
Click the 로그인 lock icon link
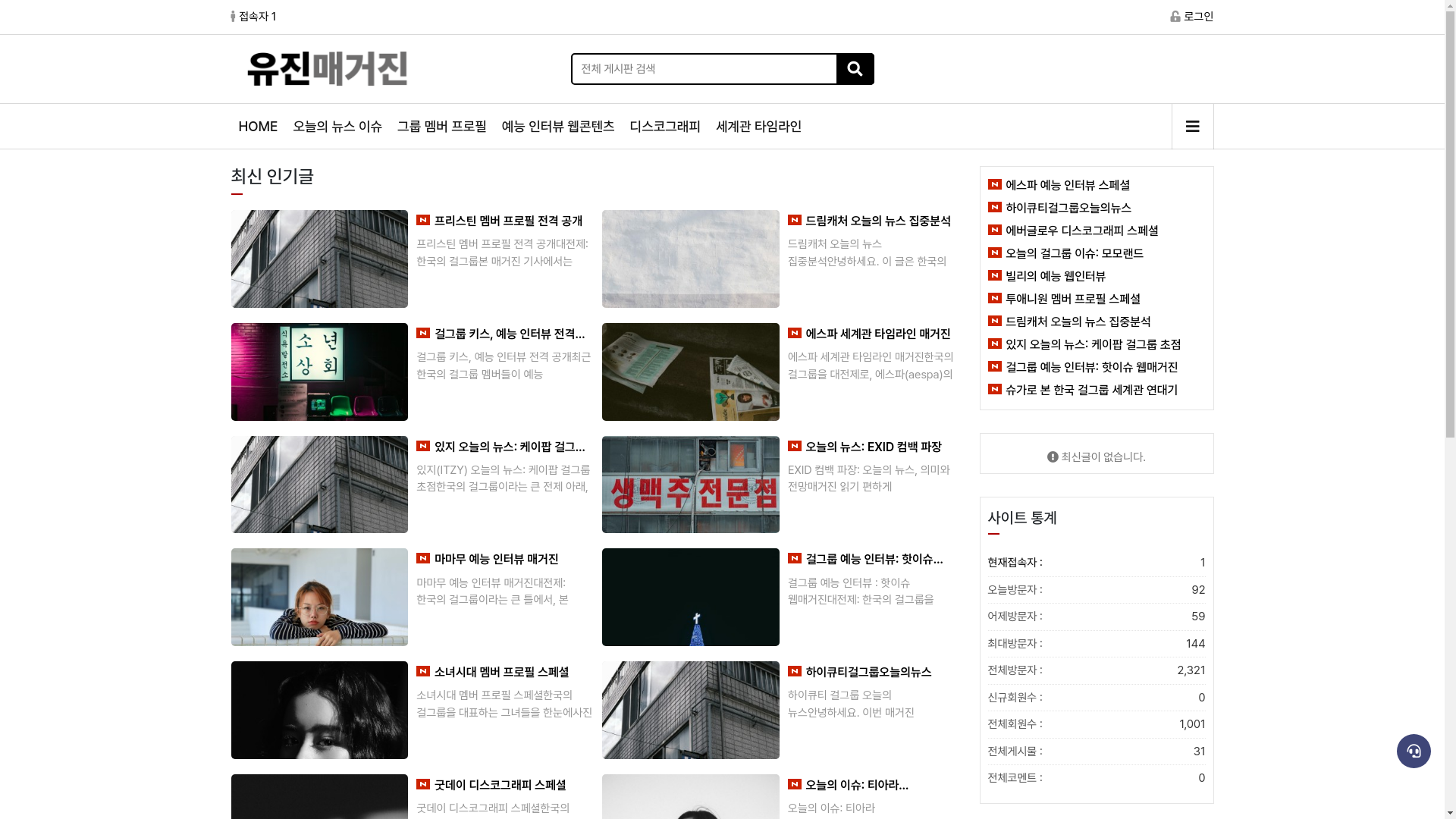click(1191, 16)
